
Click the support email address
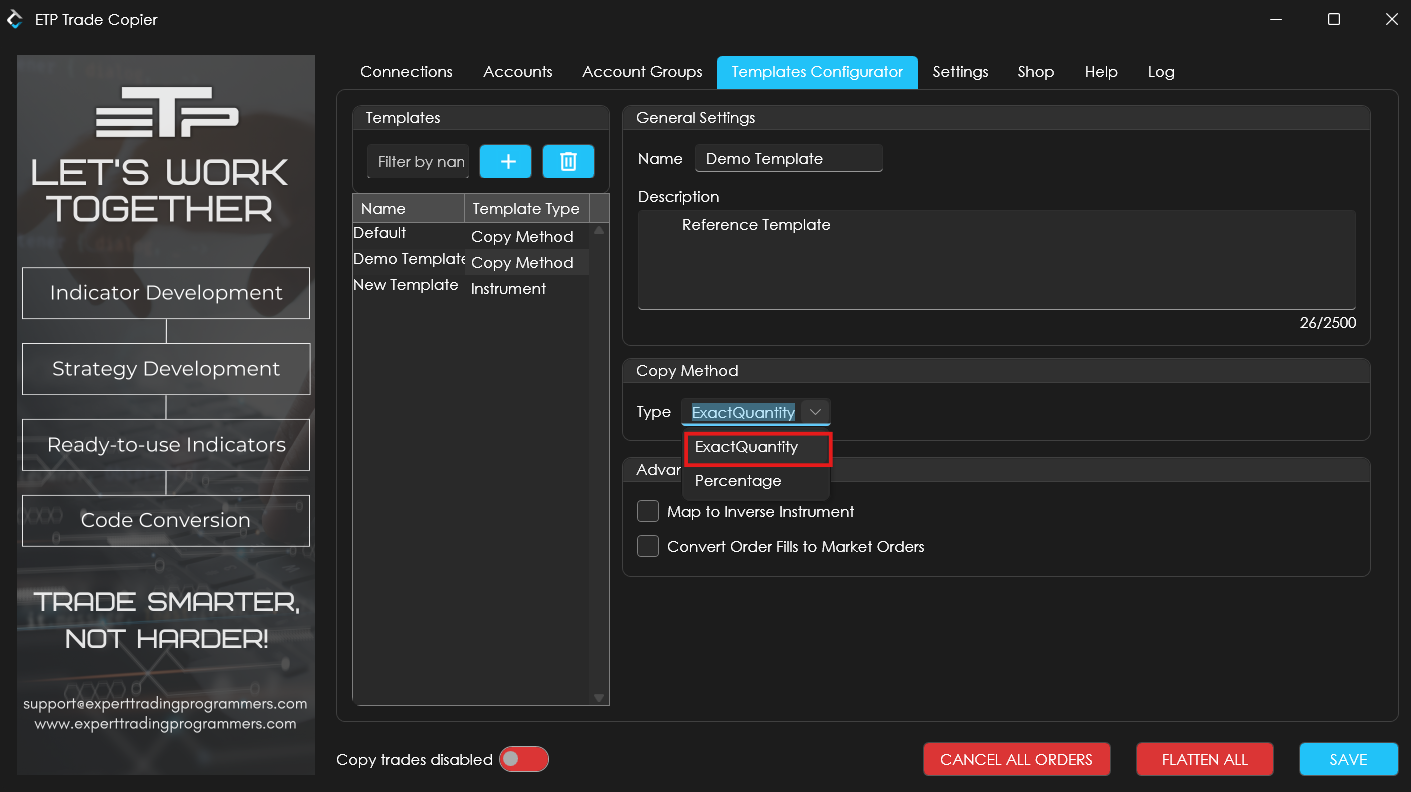point(165,703)
